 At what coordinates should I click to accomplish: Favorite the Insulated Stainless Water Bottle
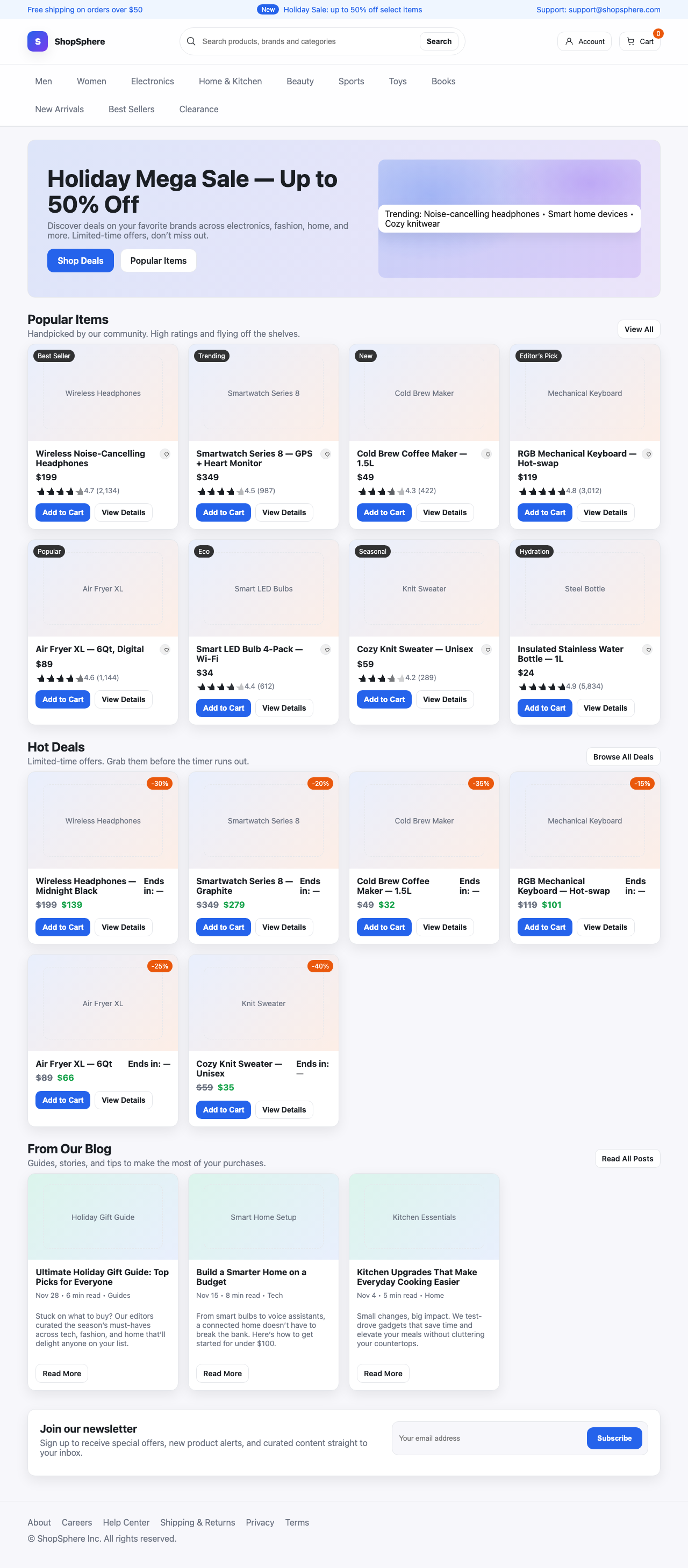(x=648, y=649)
